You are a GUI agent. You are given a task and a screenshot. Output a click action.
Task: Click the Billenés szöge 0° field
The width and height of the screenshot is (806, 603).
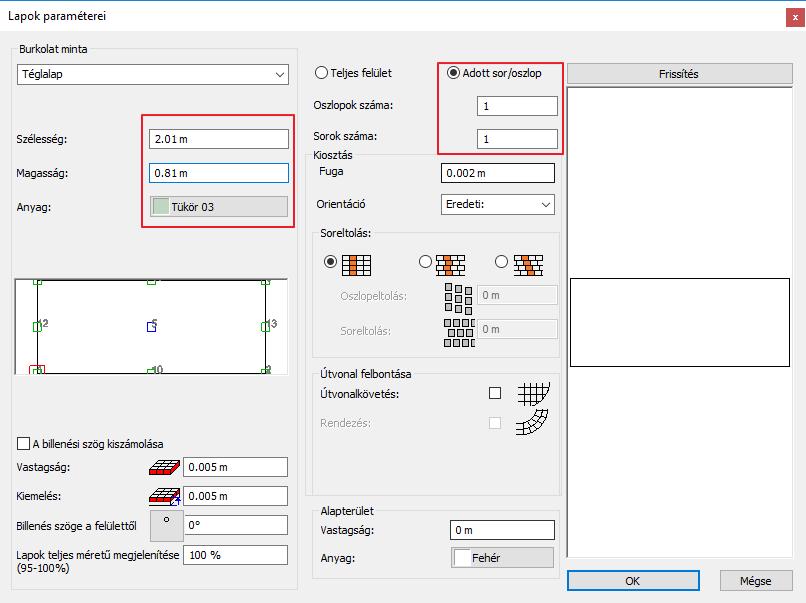(235, 525)
